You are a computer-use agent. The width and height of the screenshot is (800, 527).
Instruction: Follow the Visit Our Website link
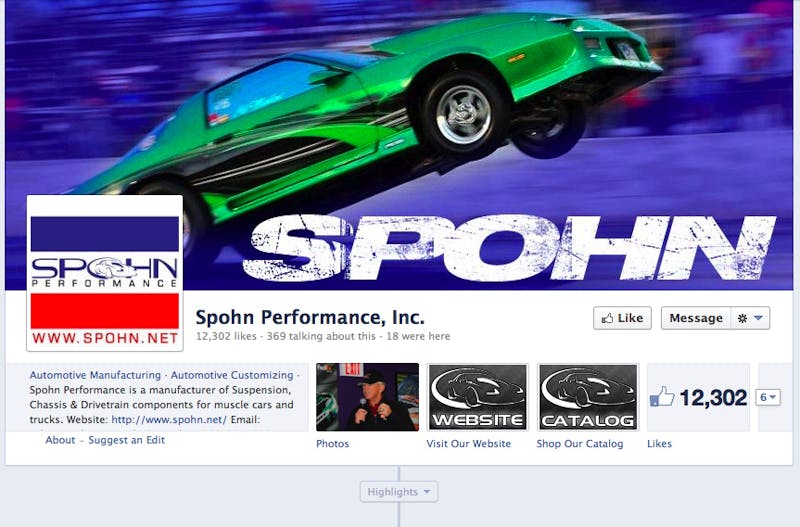(469, 443)
